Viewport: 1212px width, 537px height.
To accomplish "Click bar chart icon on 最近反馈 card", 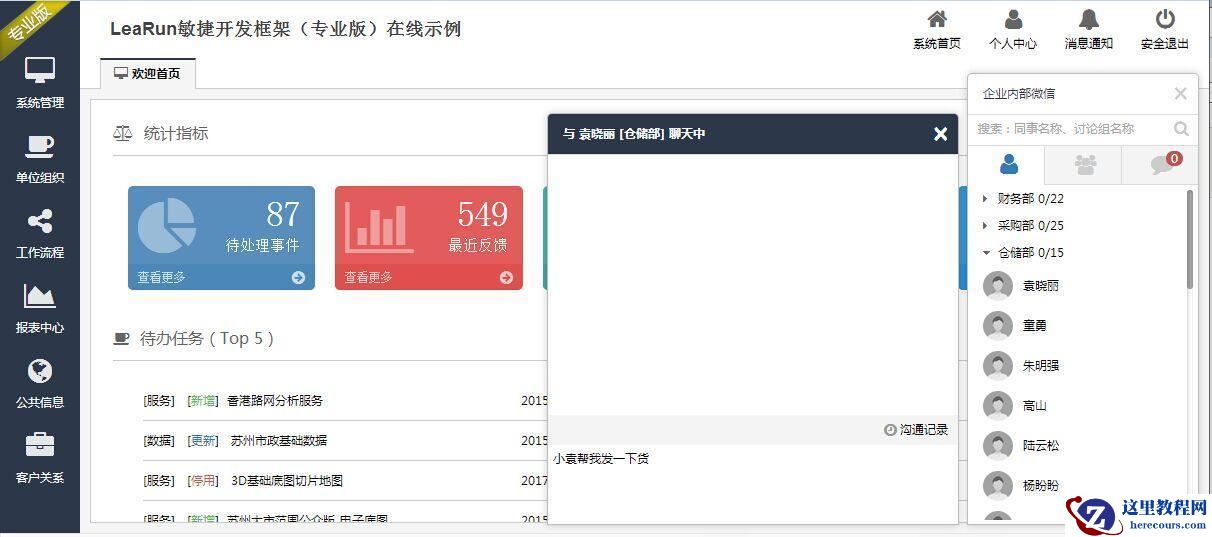I will [379, 227].
